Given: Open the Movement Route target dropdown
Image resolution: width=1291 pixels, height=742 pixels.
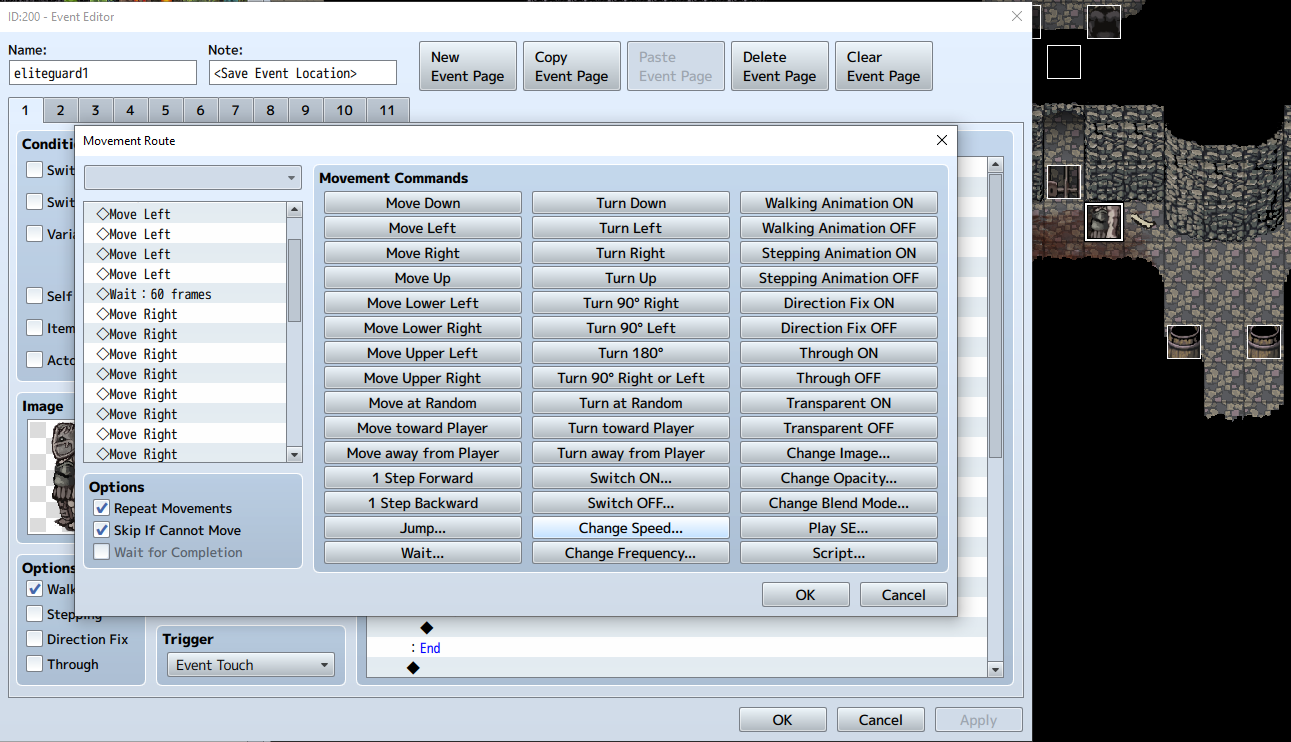Looking at the screenshot, I should pyautogui.click(x=192, y=178).
